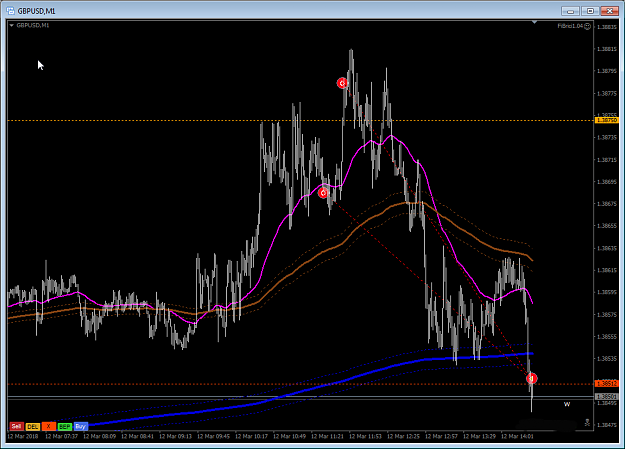Viewport: 625px width, 449px height.
Task: Click the 12 Mar 09:13 time label
Action: pos(175,436)
